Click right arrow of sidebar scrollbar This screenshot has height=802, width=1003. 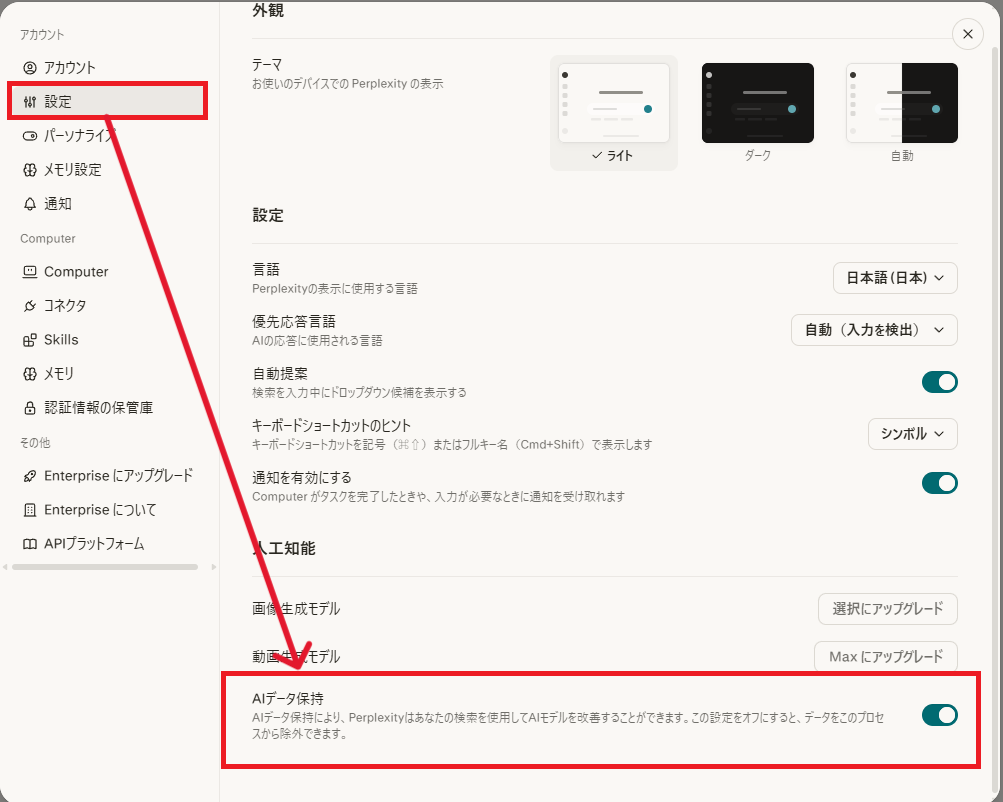coord(214,567)
